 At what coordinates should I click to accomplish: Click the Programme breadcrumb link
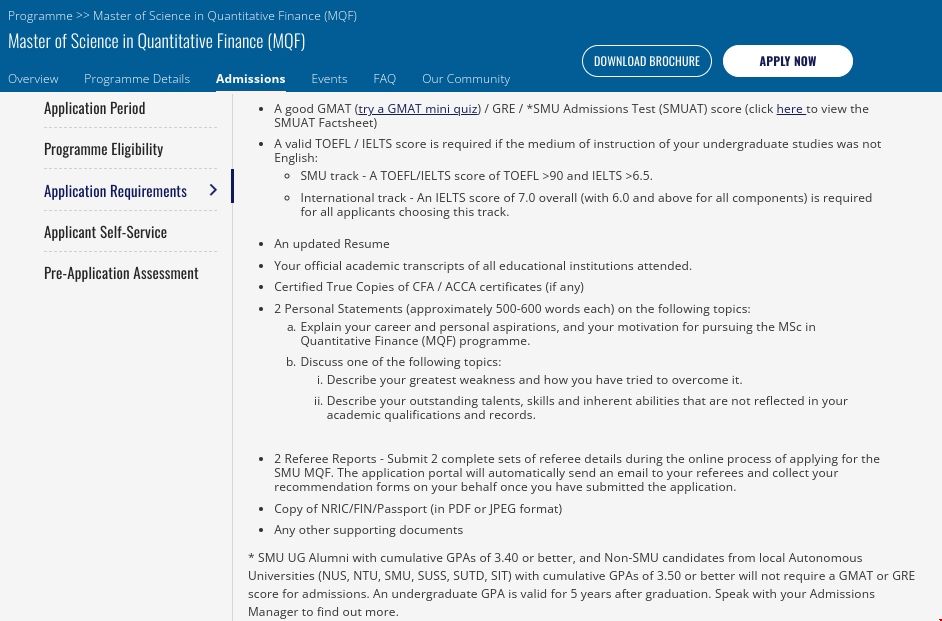[40, 16]
